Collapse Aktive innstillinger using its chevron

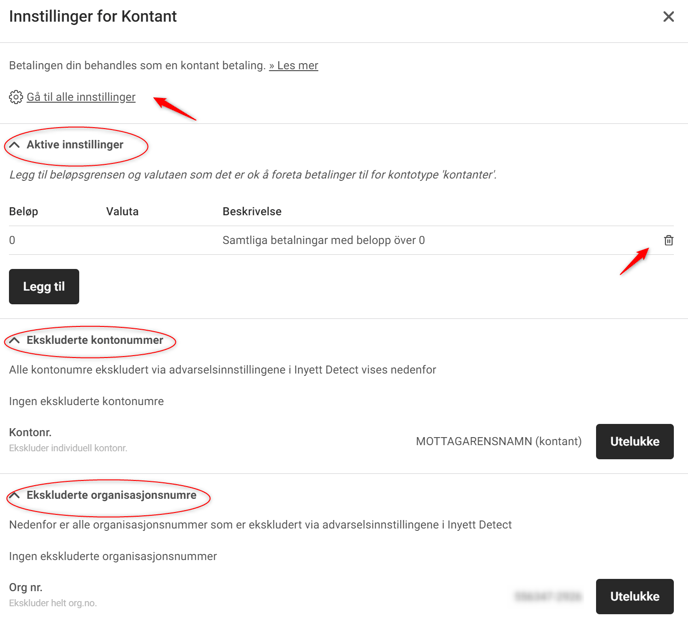(x=14, y=145)
